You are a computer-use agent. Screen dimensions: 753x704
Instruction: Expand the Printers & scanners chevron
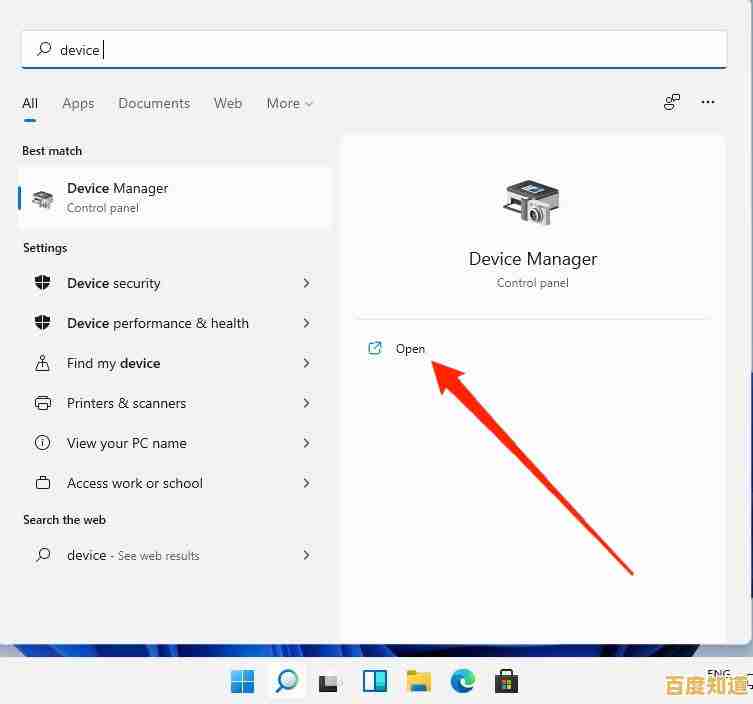click(306, 403)
